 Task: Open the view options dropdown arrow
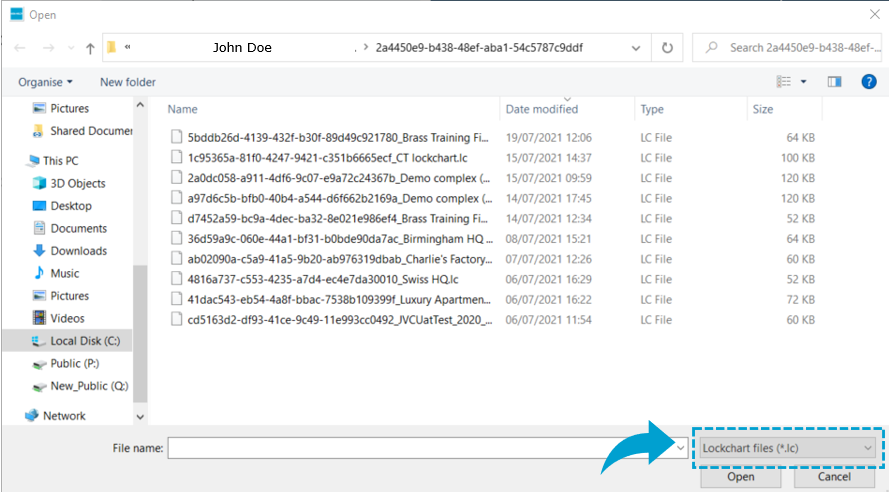[804, 82]
